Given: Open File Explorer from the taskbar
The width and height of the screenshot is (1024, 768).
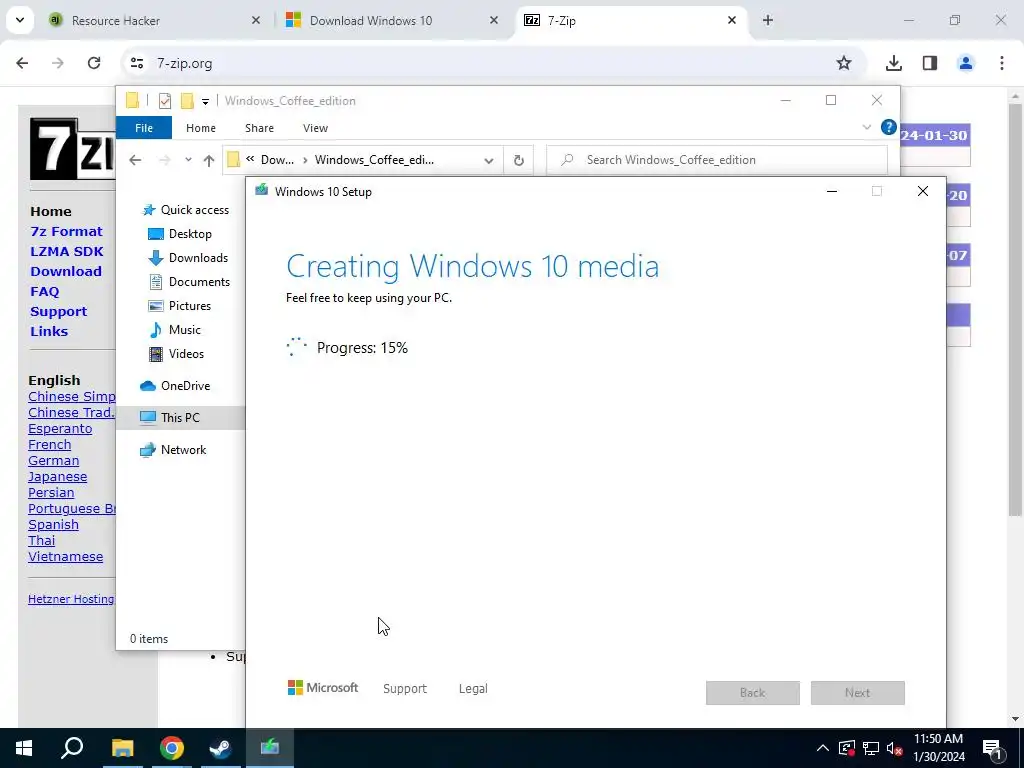Looking at the screenshot, I should pos(122,748).
